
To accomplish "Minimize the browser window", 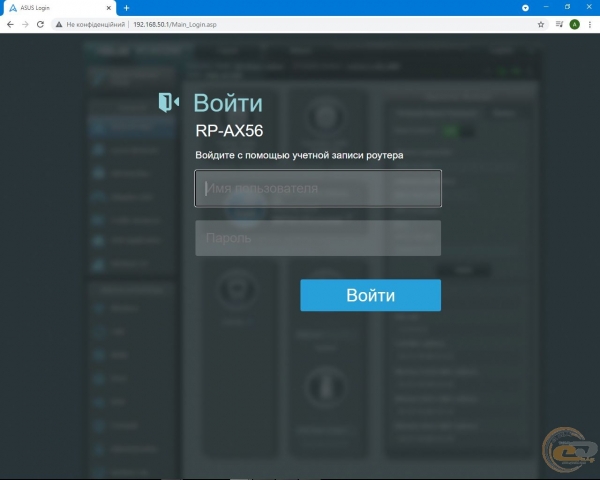I will coord(546,7).
